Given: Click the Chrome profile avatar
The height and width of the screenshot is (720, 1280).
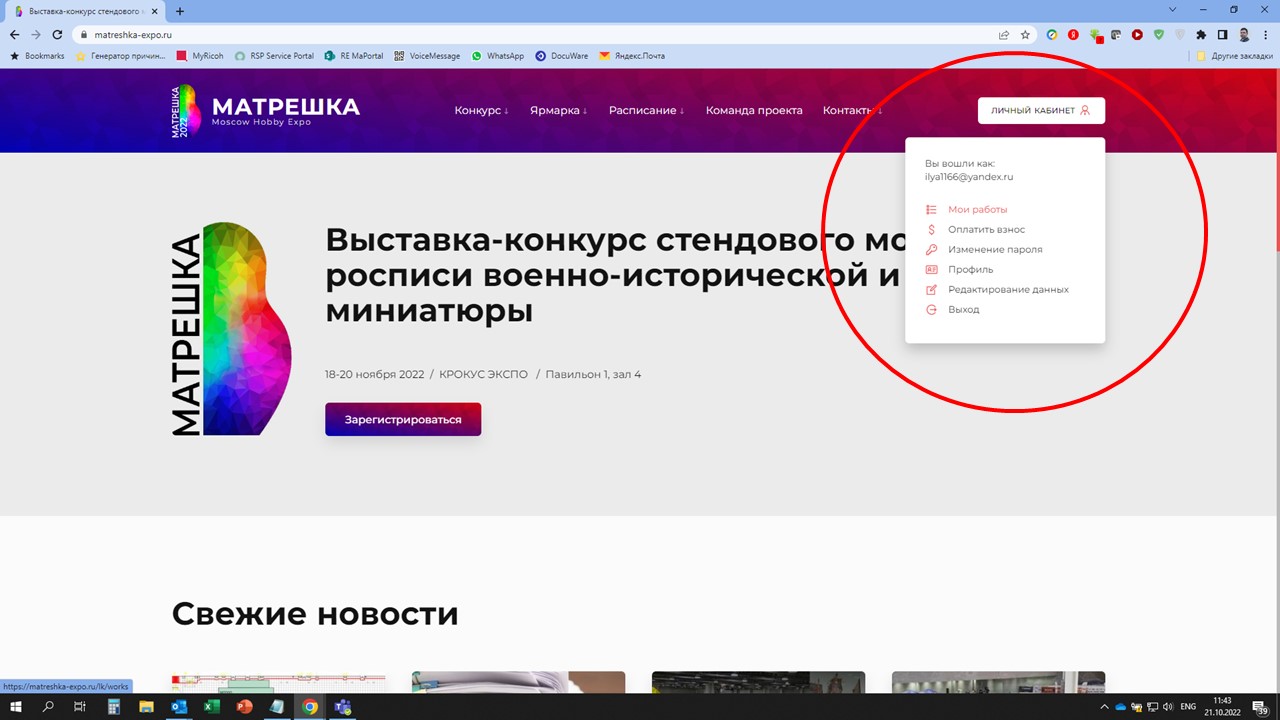Looking at the screenshot, I should click(1245, 34).
